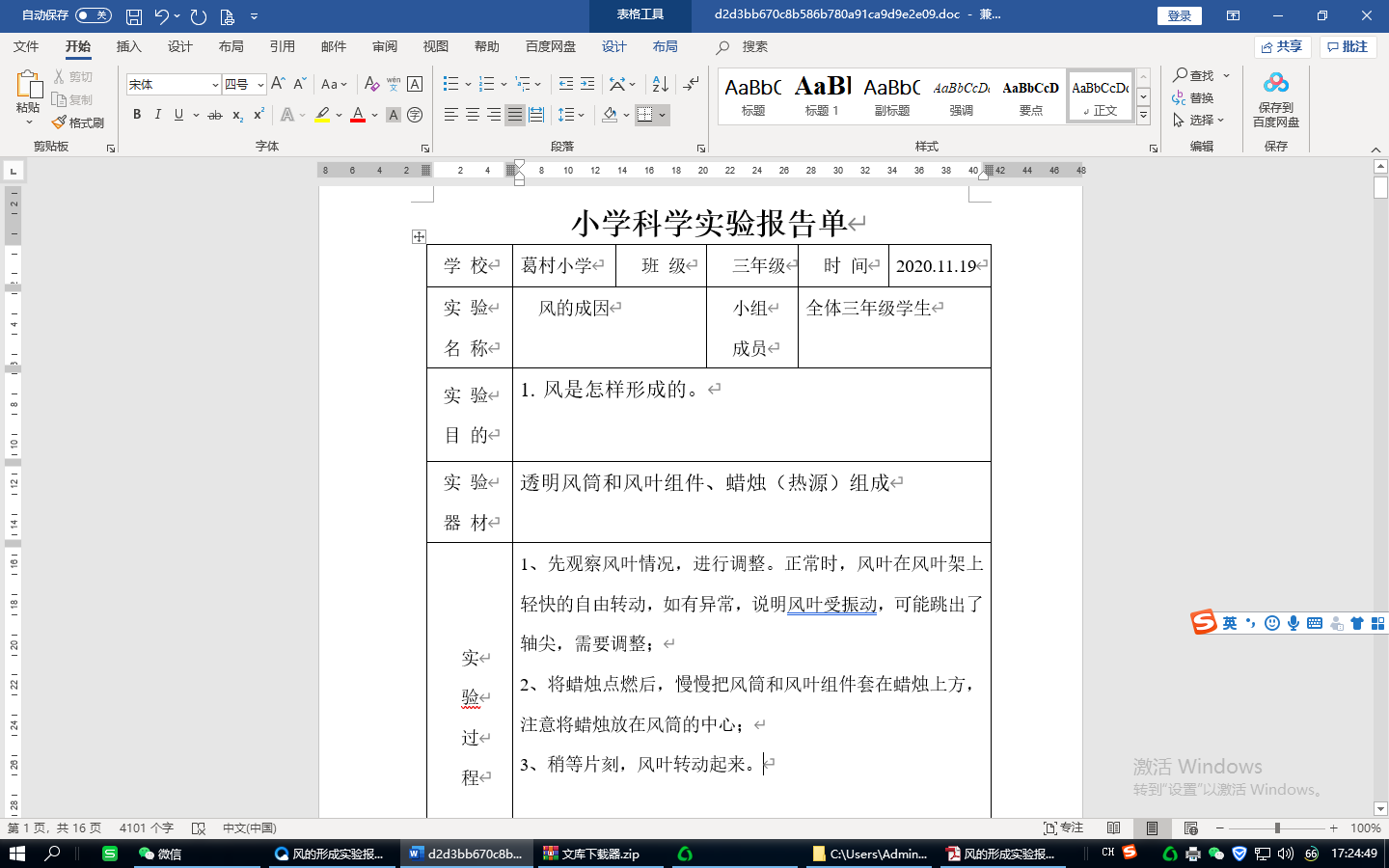Click the sort A-Z icon
Image resolution: width=1389 pixels, height=868 pixels.
(x=660, y=84)
